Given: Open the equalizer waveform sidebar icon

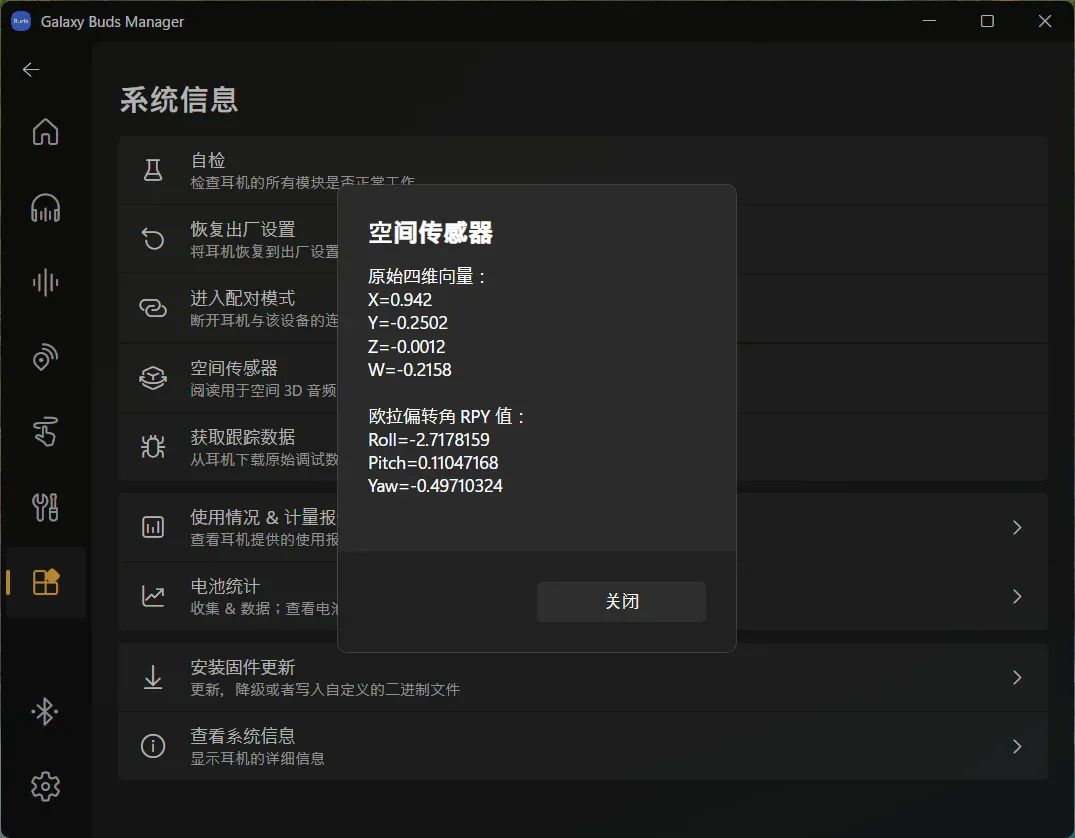Looking at the screenshot, I should [x=45, y=282].
